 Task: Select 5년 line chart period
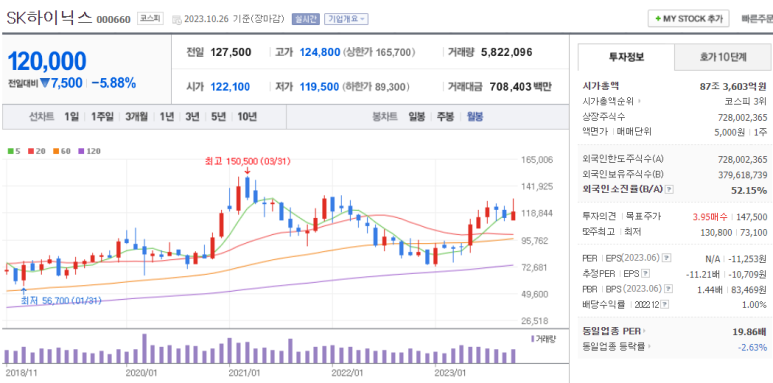click(x=218, y=117)
